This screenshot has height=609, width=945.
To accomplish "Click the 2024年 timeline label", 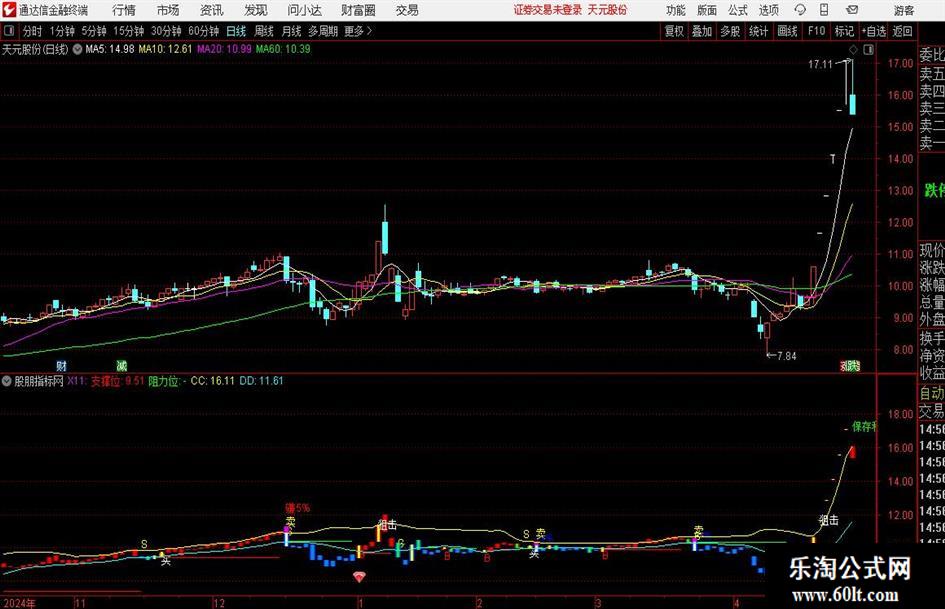I will (18, 603).
